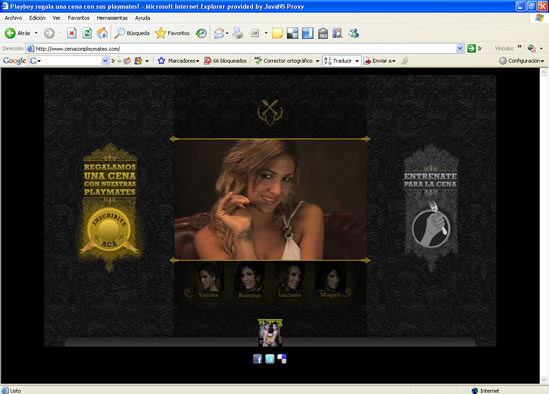Select the Romina thumbnail
The image size is (549, 394).
pos(249,280)
